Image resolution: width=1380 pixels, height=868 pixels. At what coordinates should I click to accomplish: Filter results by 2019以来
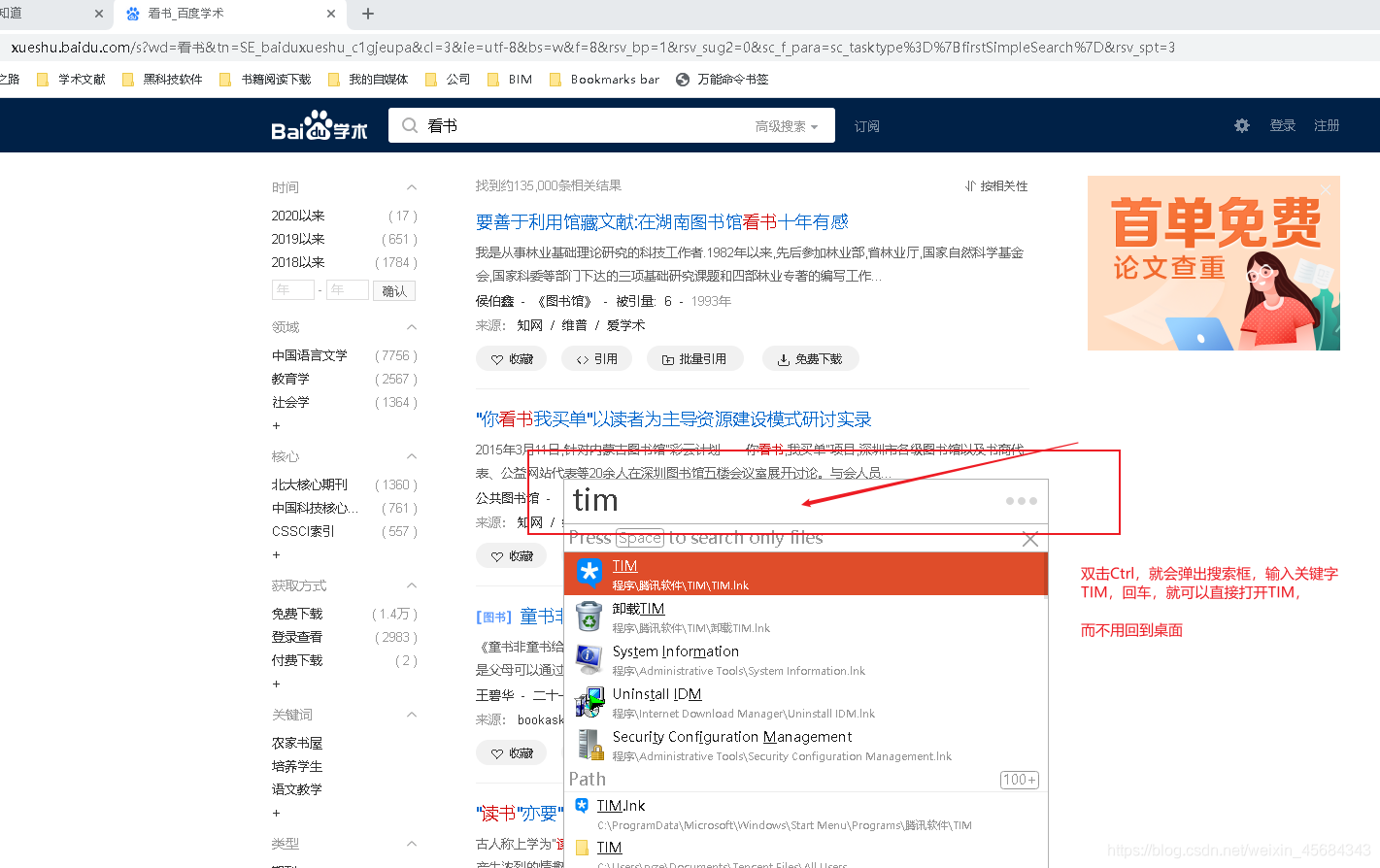[298, 239]
